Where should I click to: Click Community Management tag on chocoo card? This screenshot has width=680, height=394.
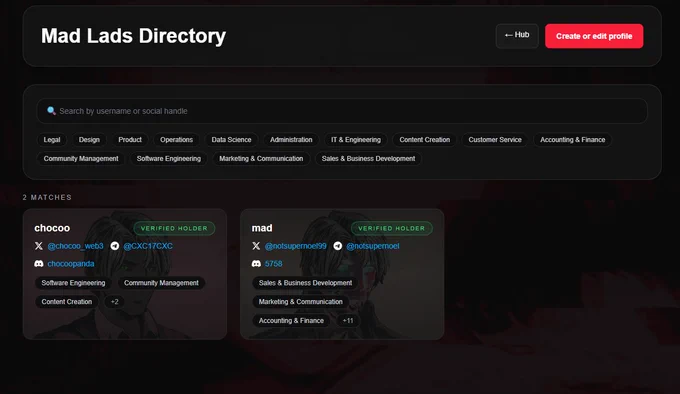[x=161, y=283]
